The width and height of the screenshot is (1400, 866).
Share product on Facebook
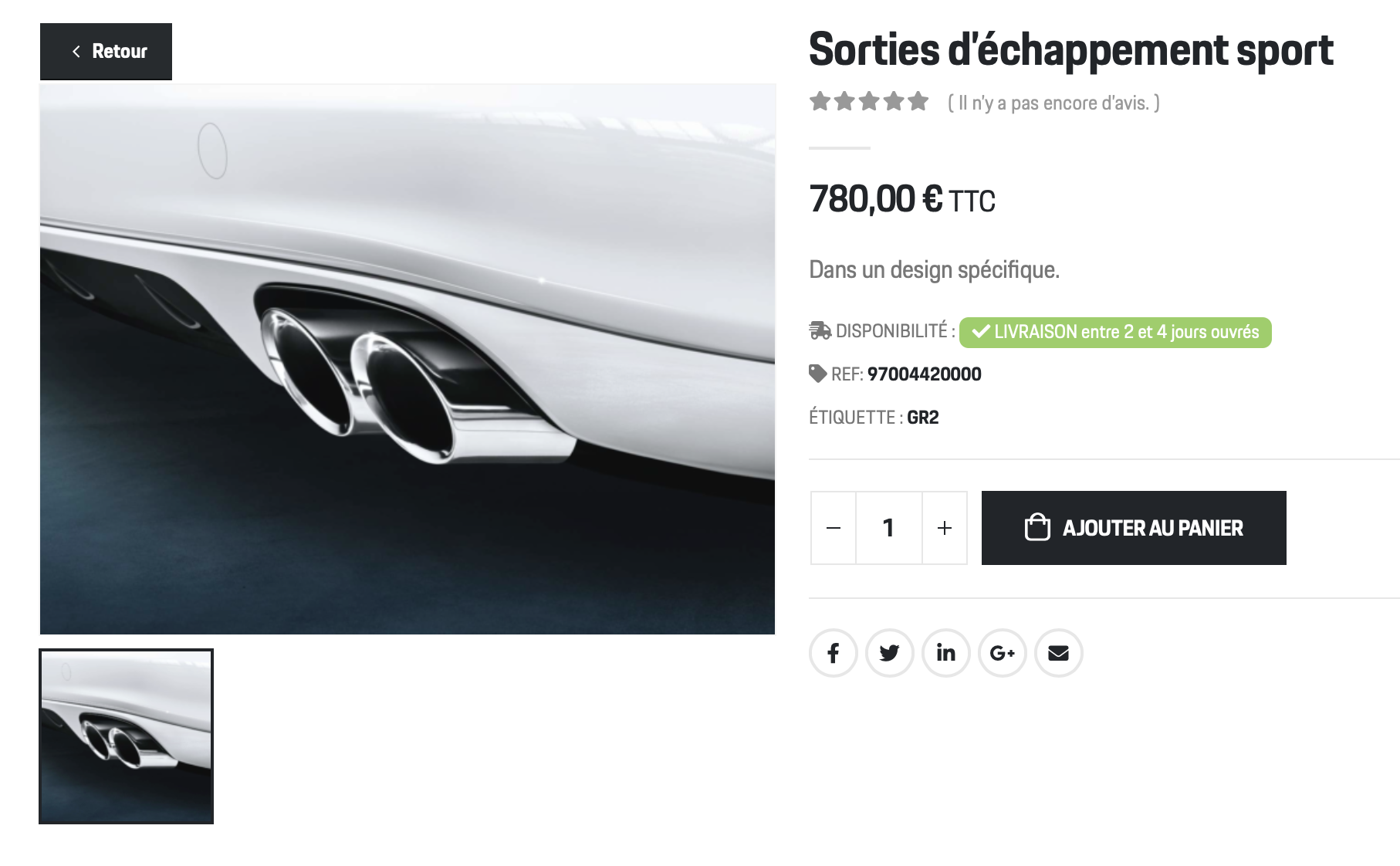click(x=834, y=653)
